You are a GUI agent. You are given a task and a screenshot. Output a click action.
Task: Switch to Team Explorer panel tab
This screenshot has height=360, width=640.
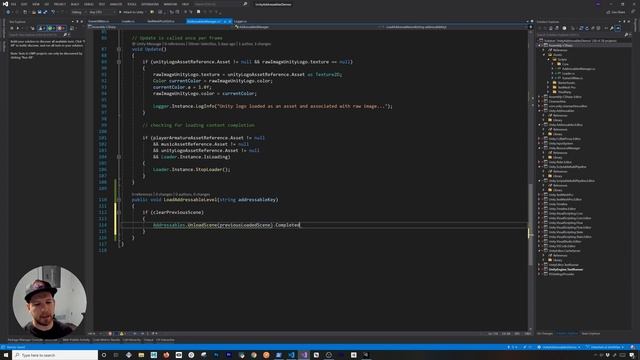click(591, 333)
